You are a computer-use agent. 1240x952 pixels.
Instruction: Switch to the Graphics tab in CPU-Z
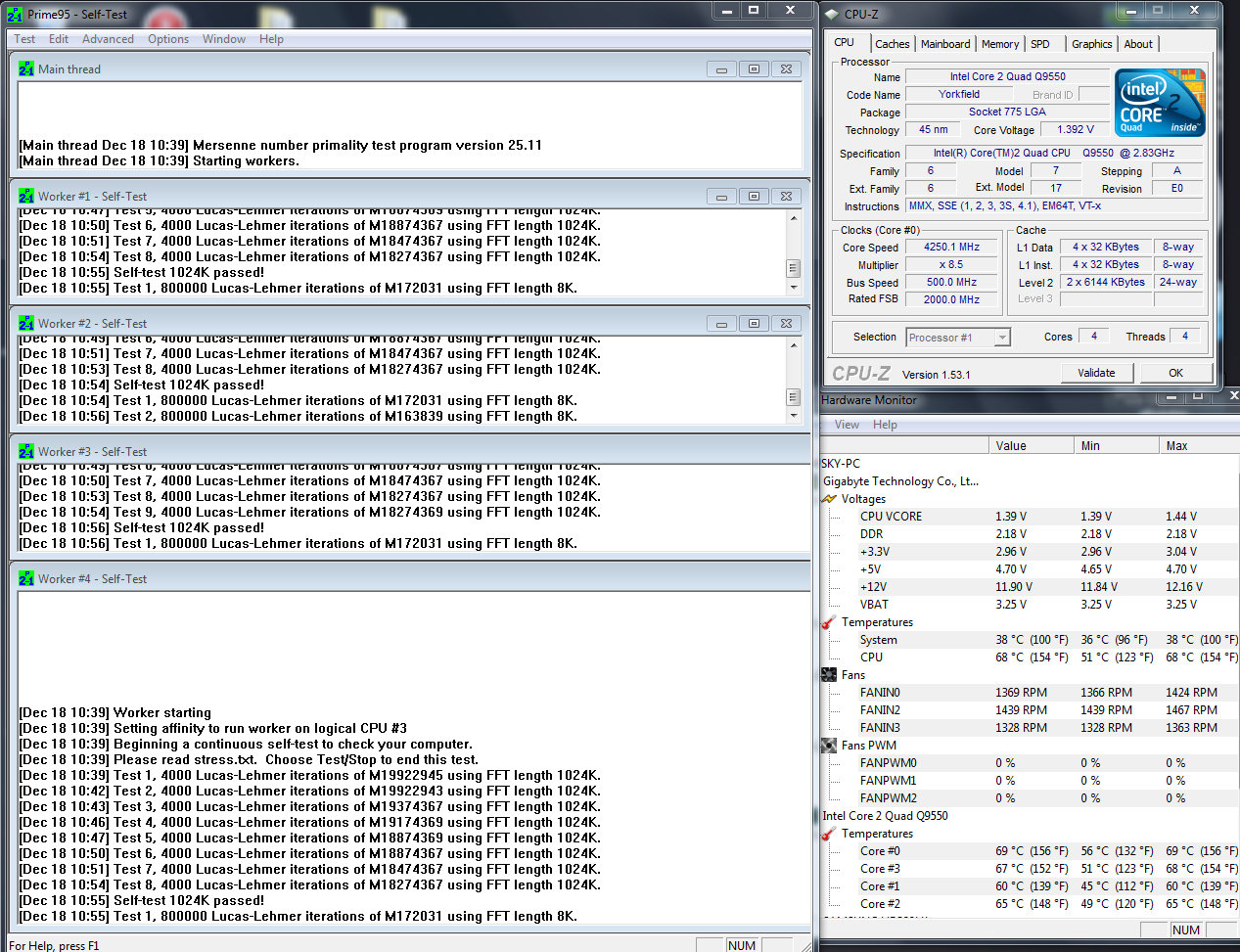[1091, 44]
